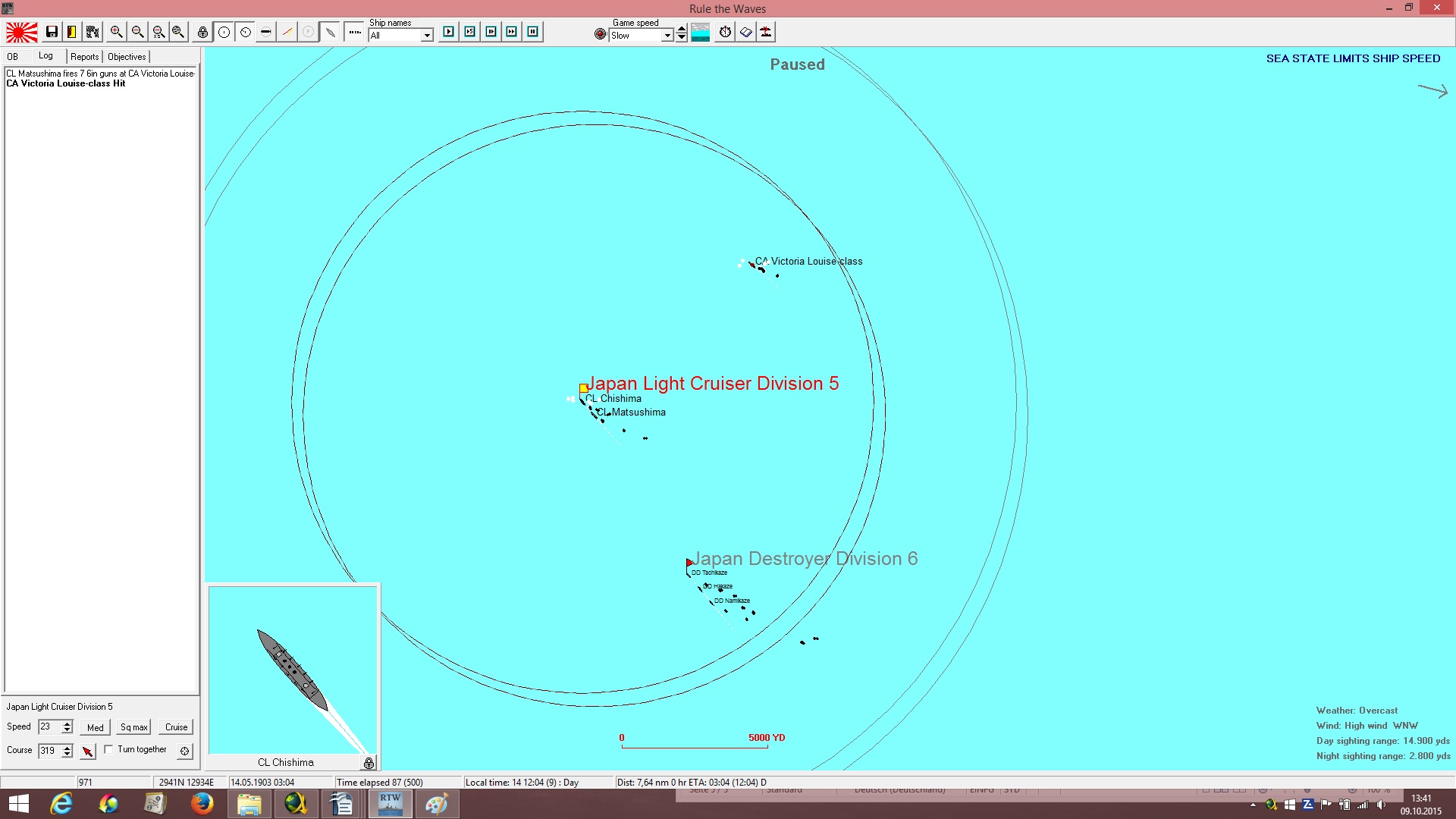Toggle the orange course line button
Viewport: 1456px width, 819px height.
(x=287, y=32)
